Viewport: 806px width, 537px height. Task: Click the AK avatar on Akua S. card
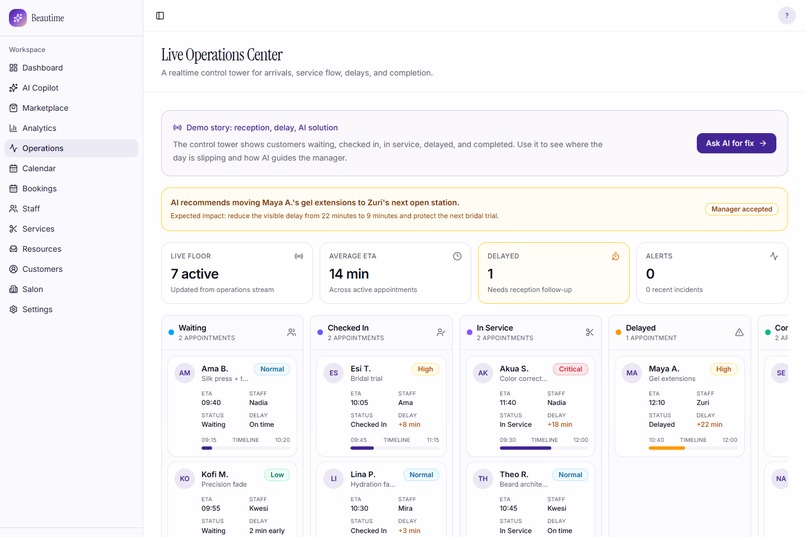coord(483,373)
